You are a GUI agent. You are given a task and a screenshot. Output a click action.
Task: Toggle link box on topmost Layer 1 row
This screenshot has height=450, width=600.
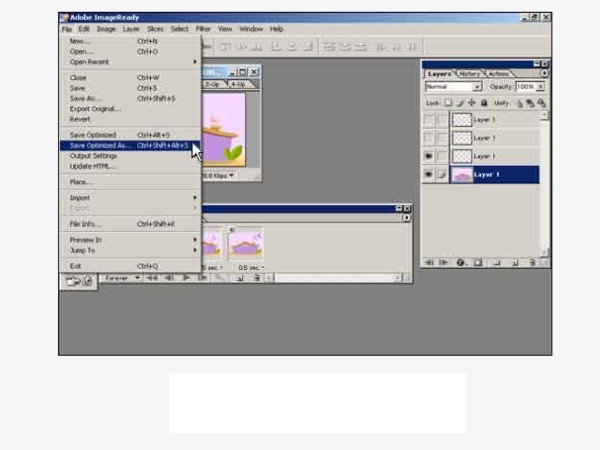(x=442, y=120)
